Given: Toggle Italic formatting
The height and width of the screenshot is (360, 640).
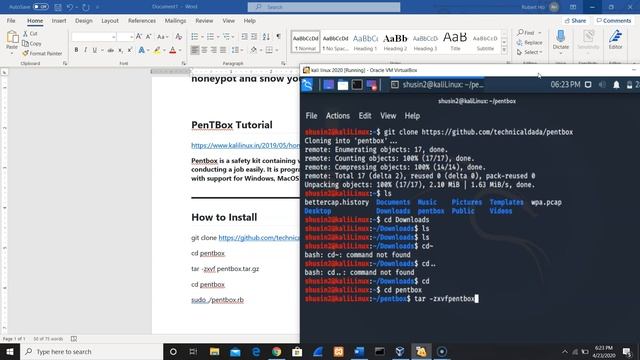Looking at the screenshot, I should (x=85, y=50).
